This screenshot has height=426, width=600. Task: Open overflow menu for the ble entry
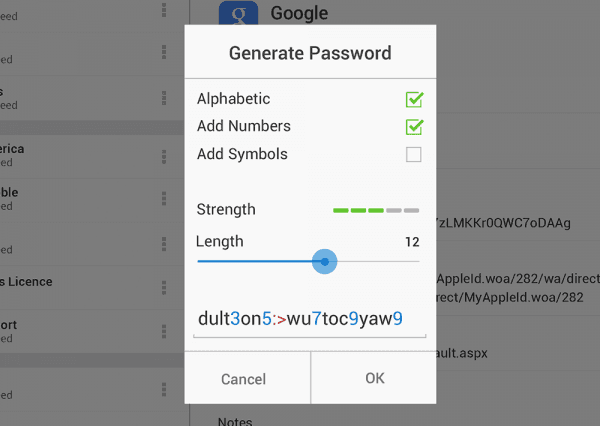tap(164, 198)
